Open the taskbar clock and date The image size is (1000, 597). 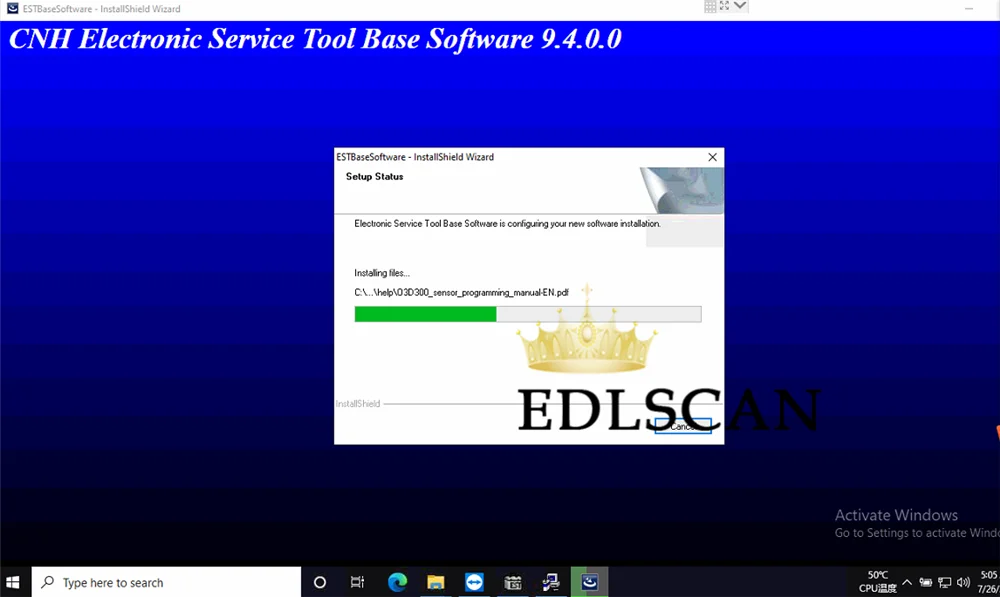coord(988,582)
